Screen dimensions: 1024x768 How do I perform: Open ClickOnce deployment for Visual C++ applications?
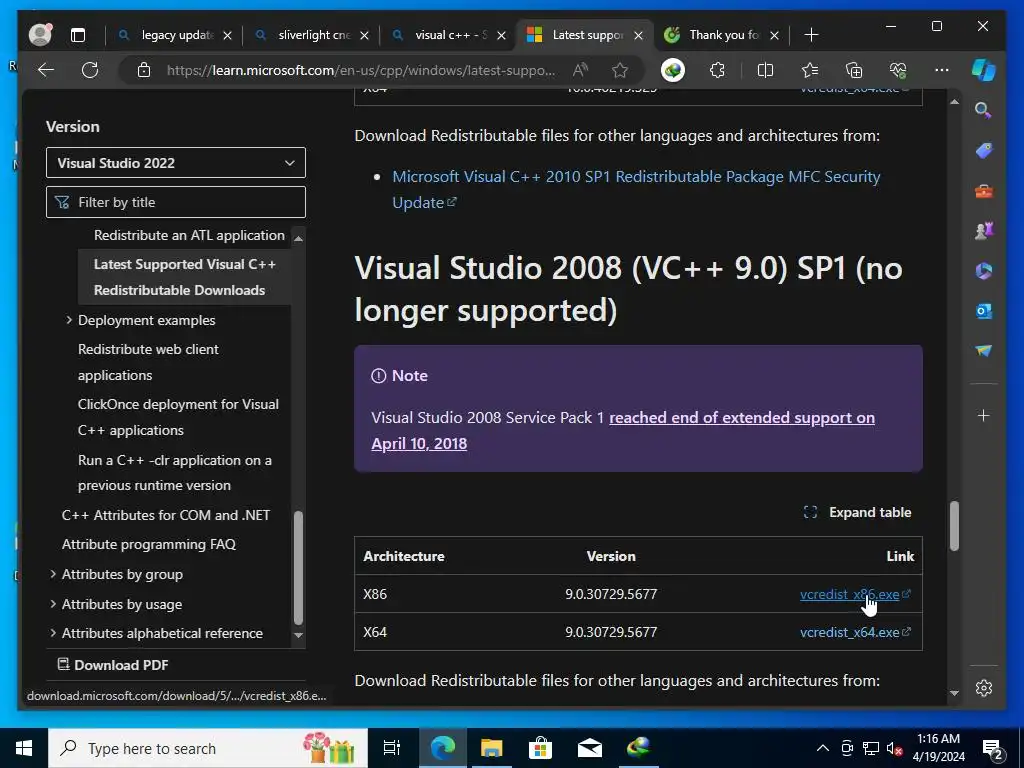point(178,417)
